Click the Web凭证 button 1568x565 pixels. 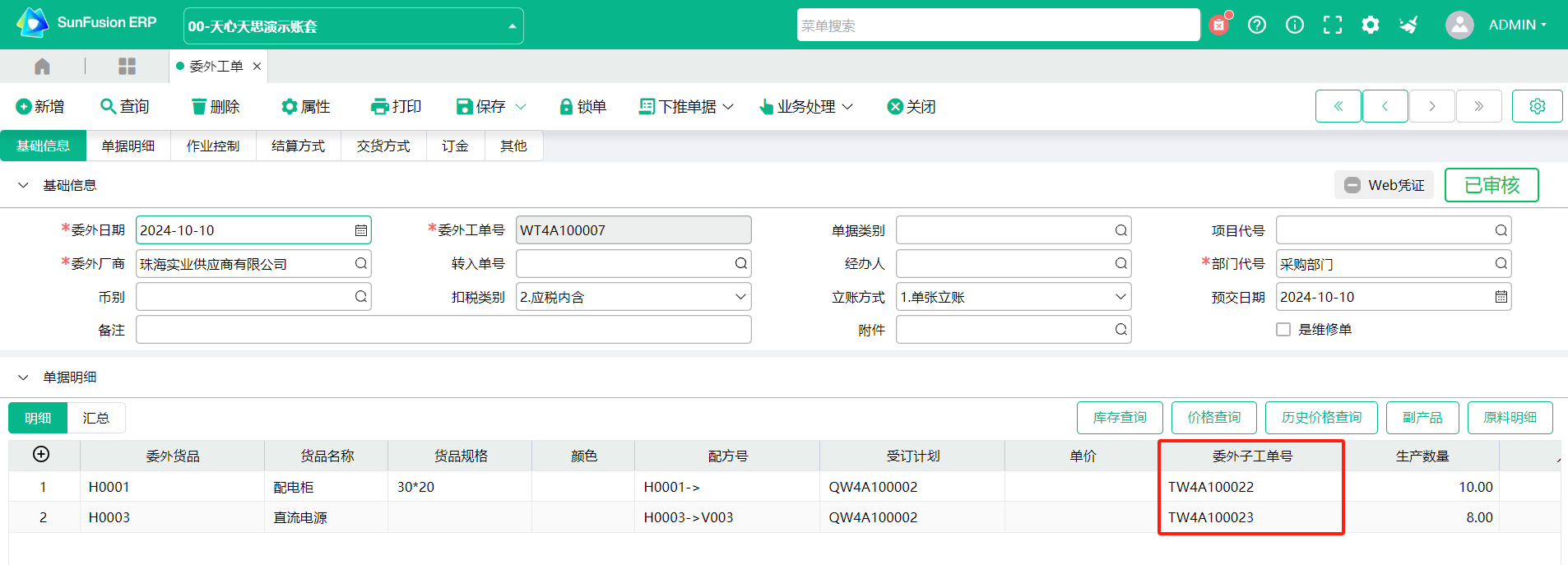click(1384, 185)
